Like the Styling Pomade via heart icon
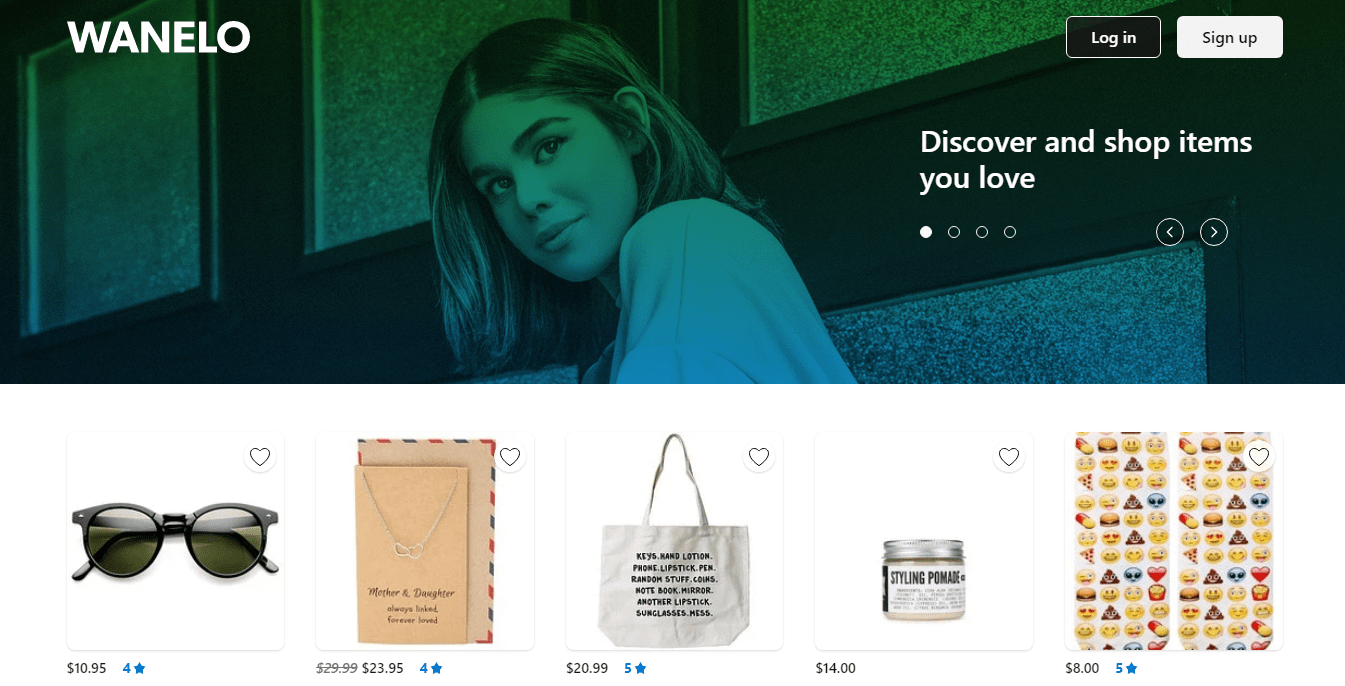1345x686 pixels. point(1009,457)
